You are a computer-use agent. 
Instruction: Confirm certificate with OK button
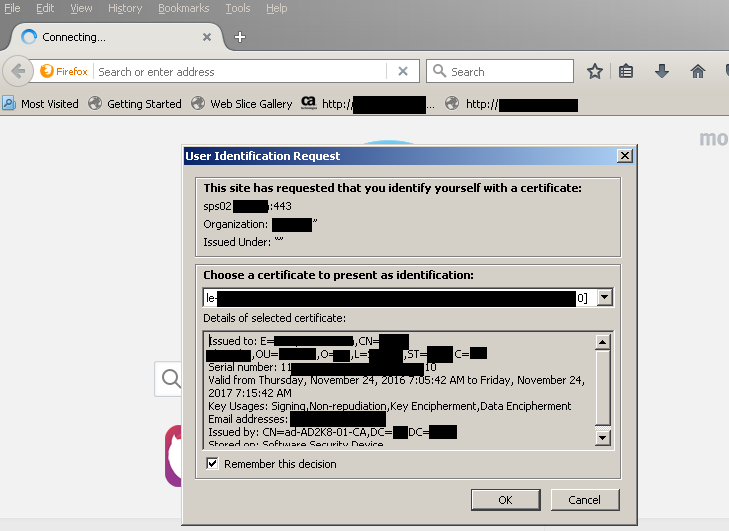click(505, 500)
